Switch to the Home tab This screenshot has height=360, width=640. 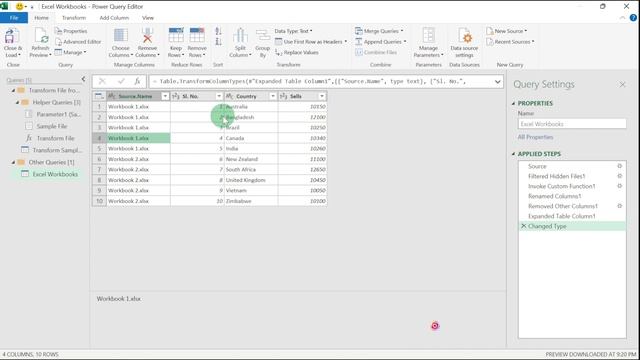(41, 18)
